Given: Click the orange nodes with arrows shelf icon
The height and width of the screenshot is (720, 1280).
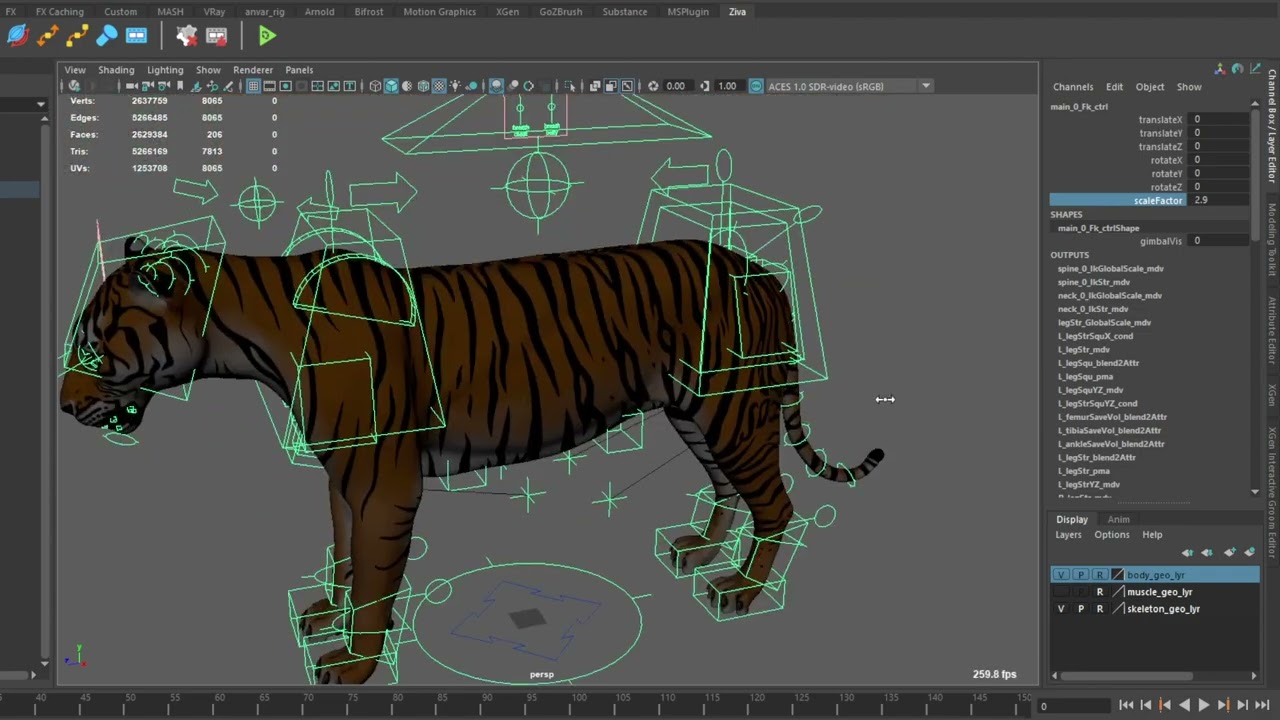Looking at the screenshot, I should point(48,36).
